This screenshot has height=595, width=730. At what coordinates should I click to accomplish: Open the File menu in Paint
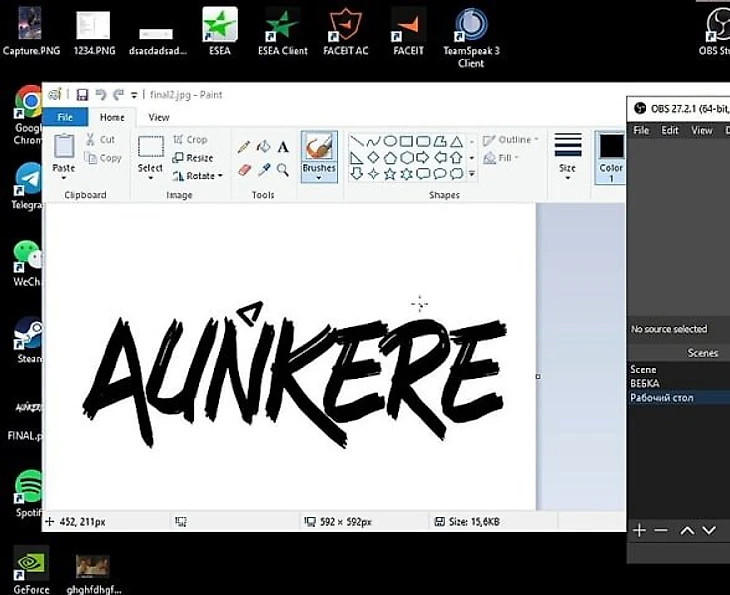click(x=65, y=117)
